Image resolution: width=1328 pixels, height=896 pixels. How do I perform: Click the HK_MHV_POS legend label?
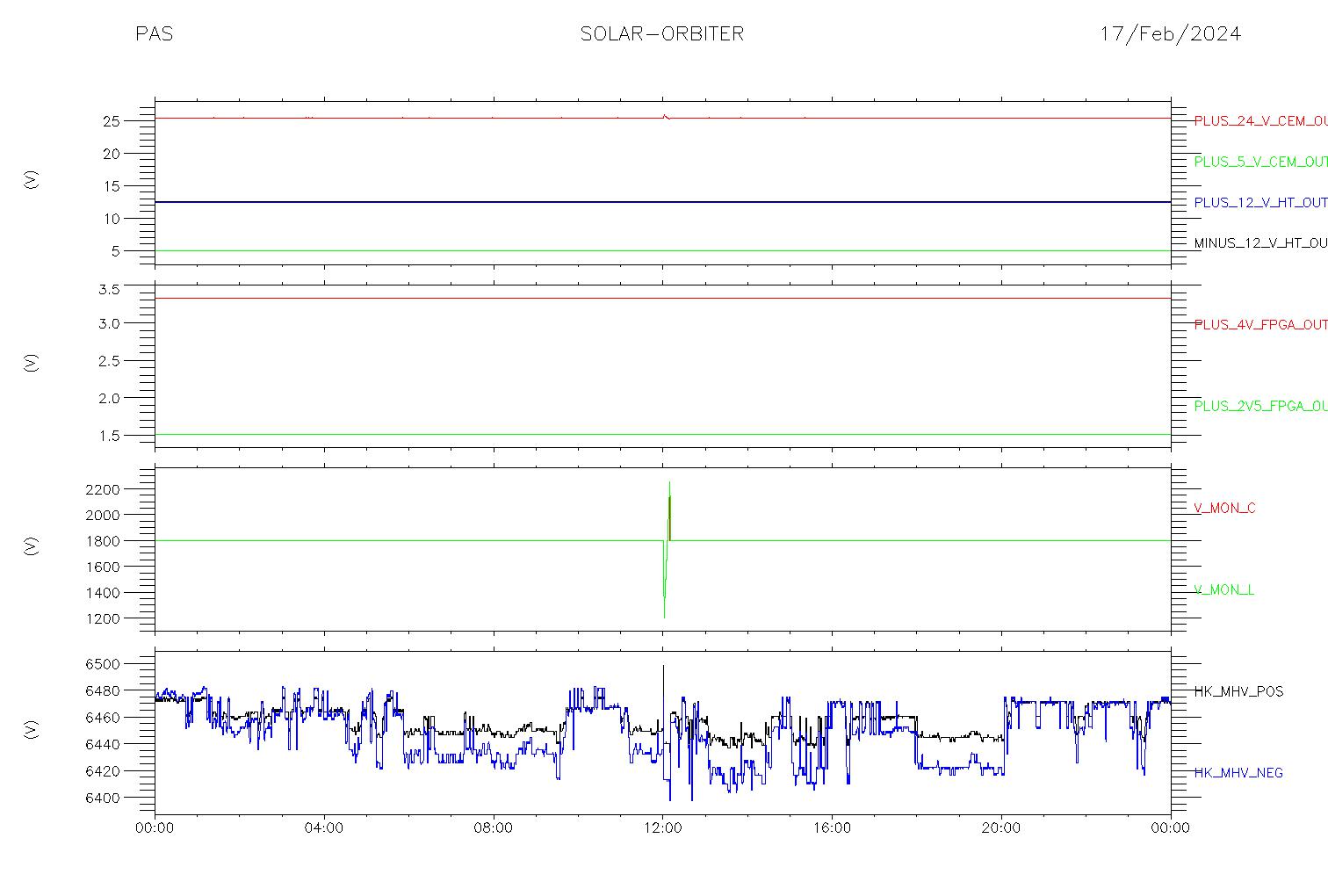[1238, 692]
